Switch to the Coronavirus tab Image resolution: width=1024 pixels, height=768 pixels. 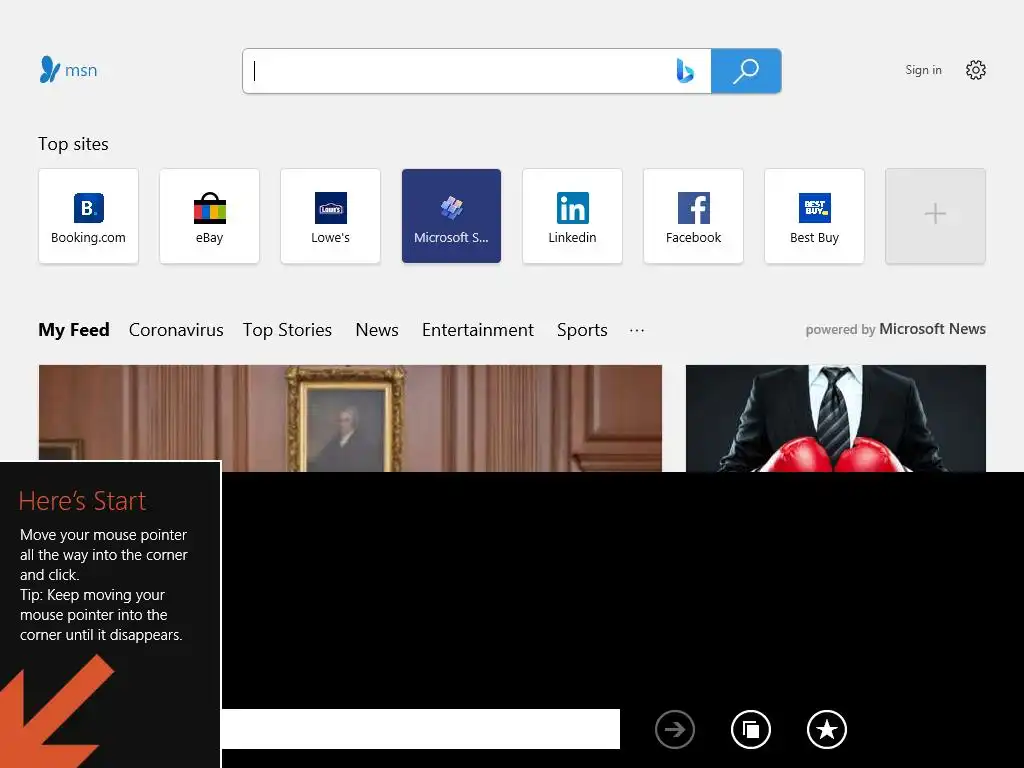click(176, 330)
